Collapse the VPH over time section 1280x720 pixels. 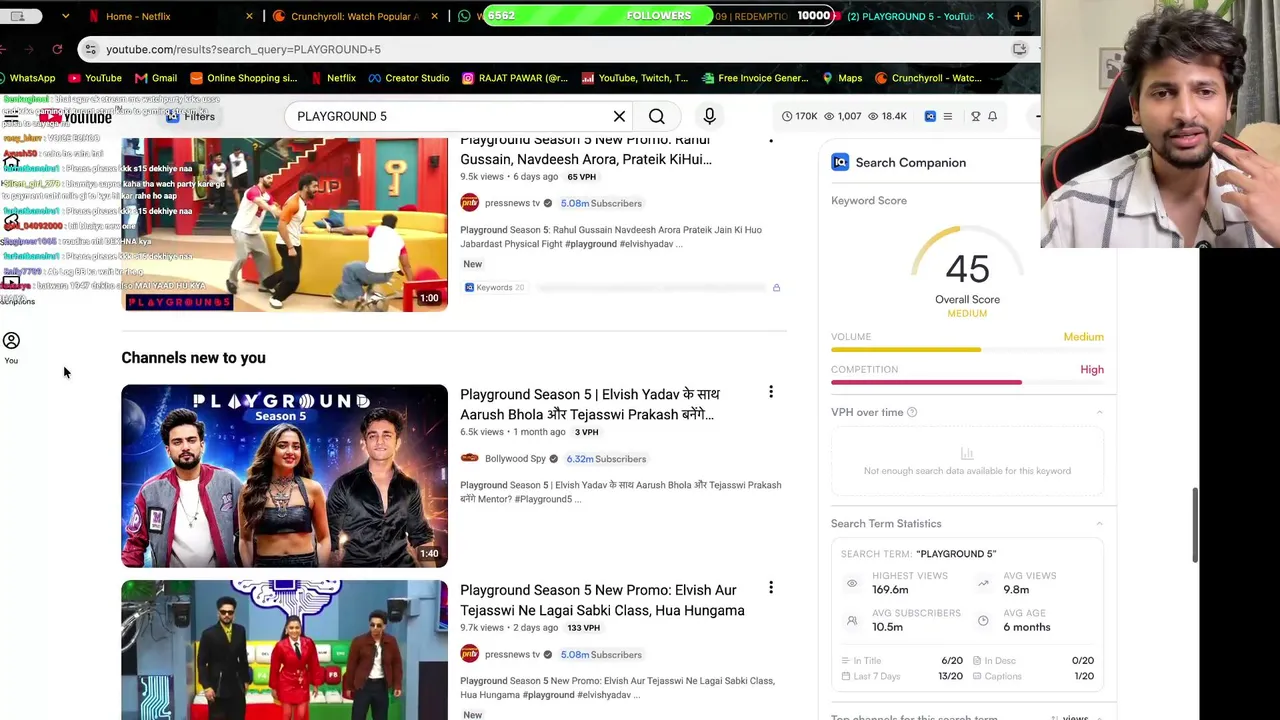point(1099,412)
